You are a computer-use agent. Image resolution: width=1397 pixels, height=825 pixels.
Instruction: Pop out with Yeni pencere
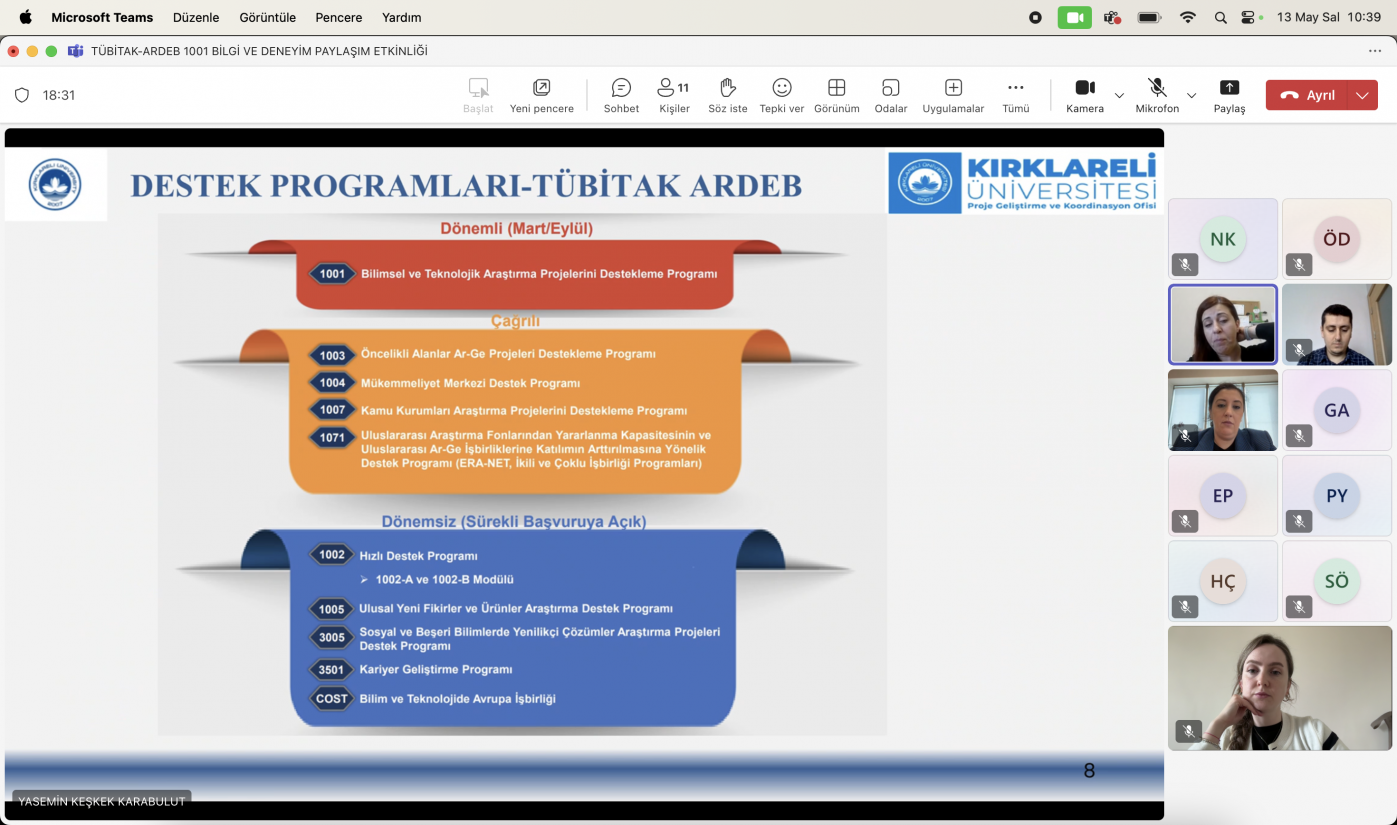(542, 95)
